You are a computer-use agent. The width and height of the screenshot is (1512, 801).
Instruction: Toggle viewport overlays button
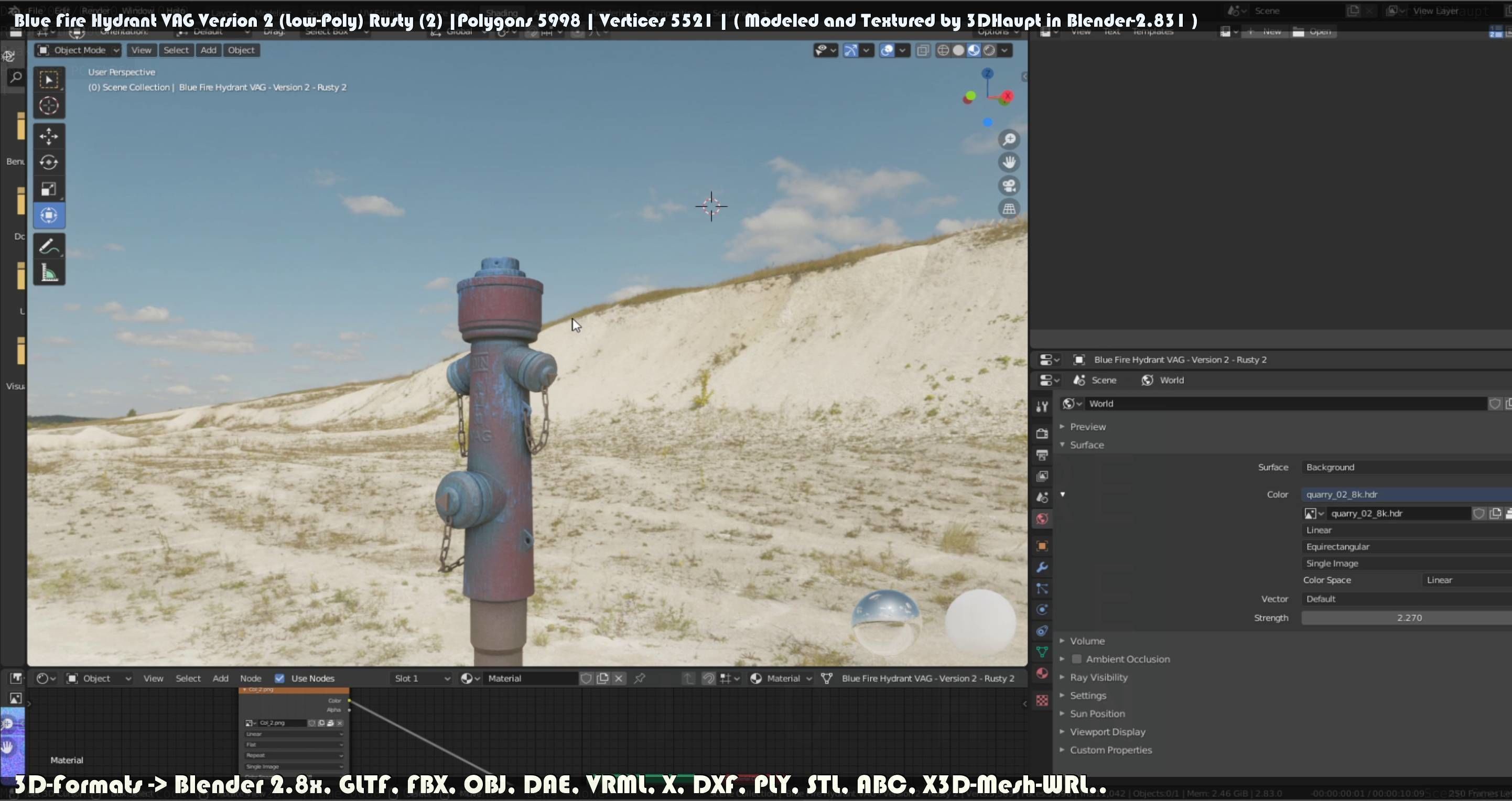887,50
